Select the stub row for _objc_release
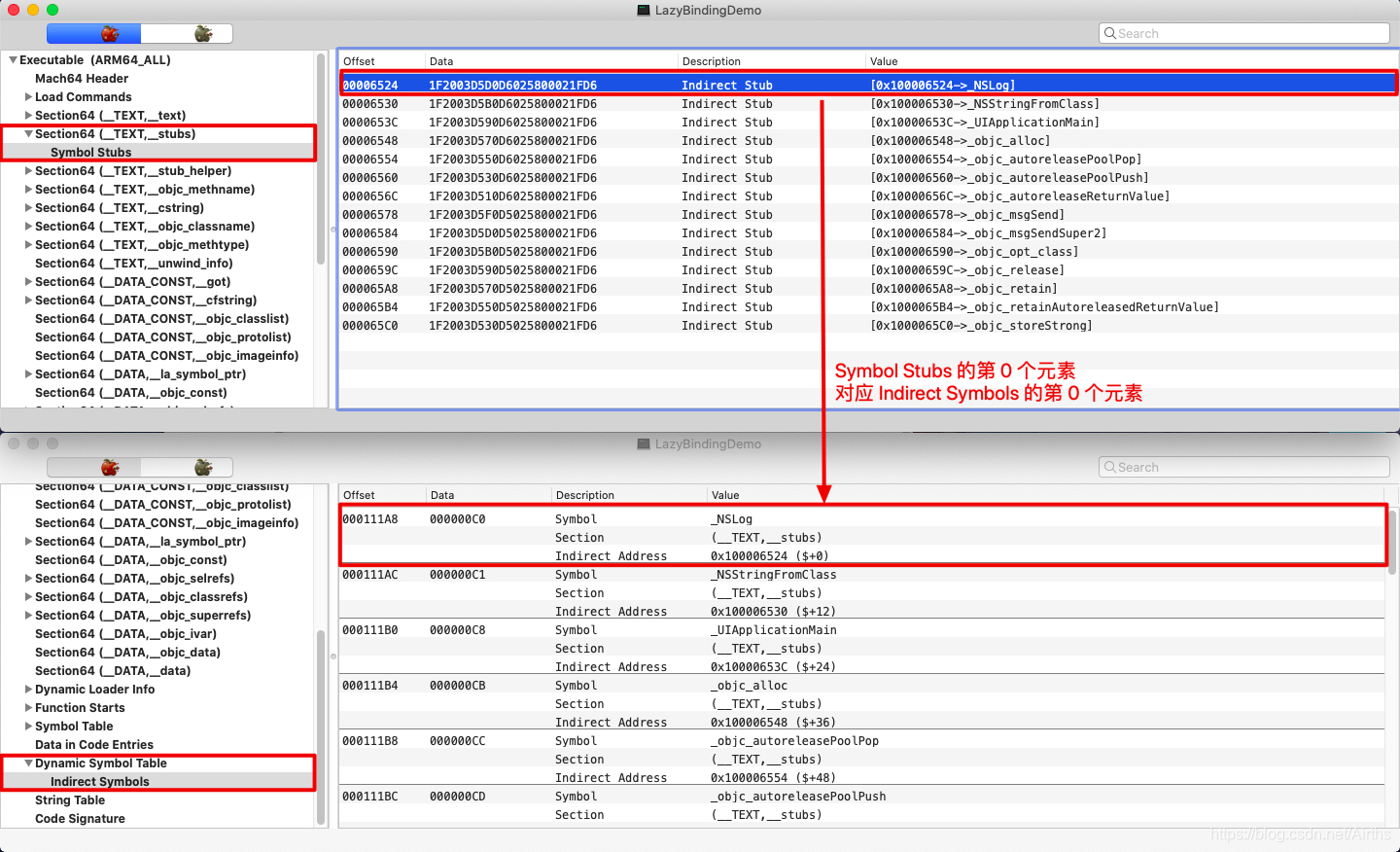This screenshot has height=852, width=1400. pyautogui.click(x=867, y=270)
